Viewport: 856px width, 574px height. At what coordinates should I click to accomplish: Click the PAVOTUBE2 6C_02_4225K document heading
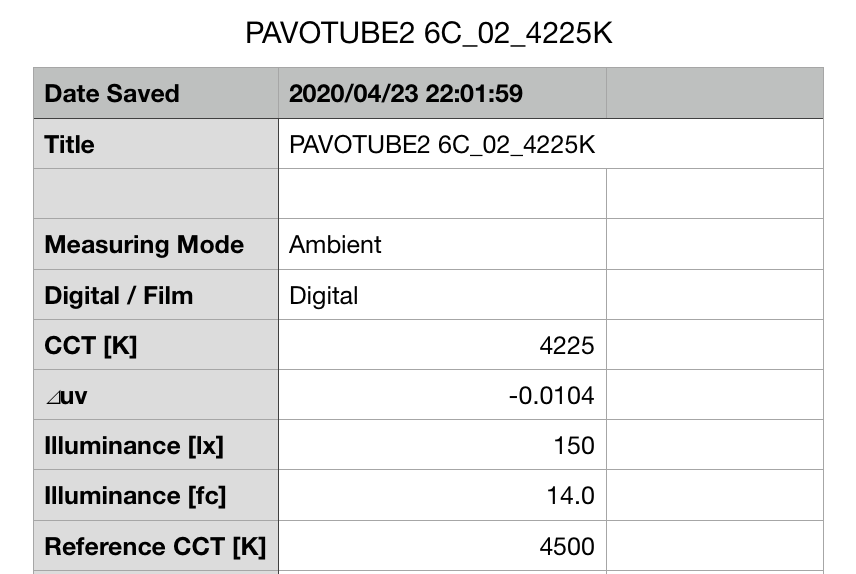(428, 33)
